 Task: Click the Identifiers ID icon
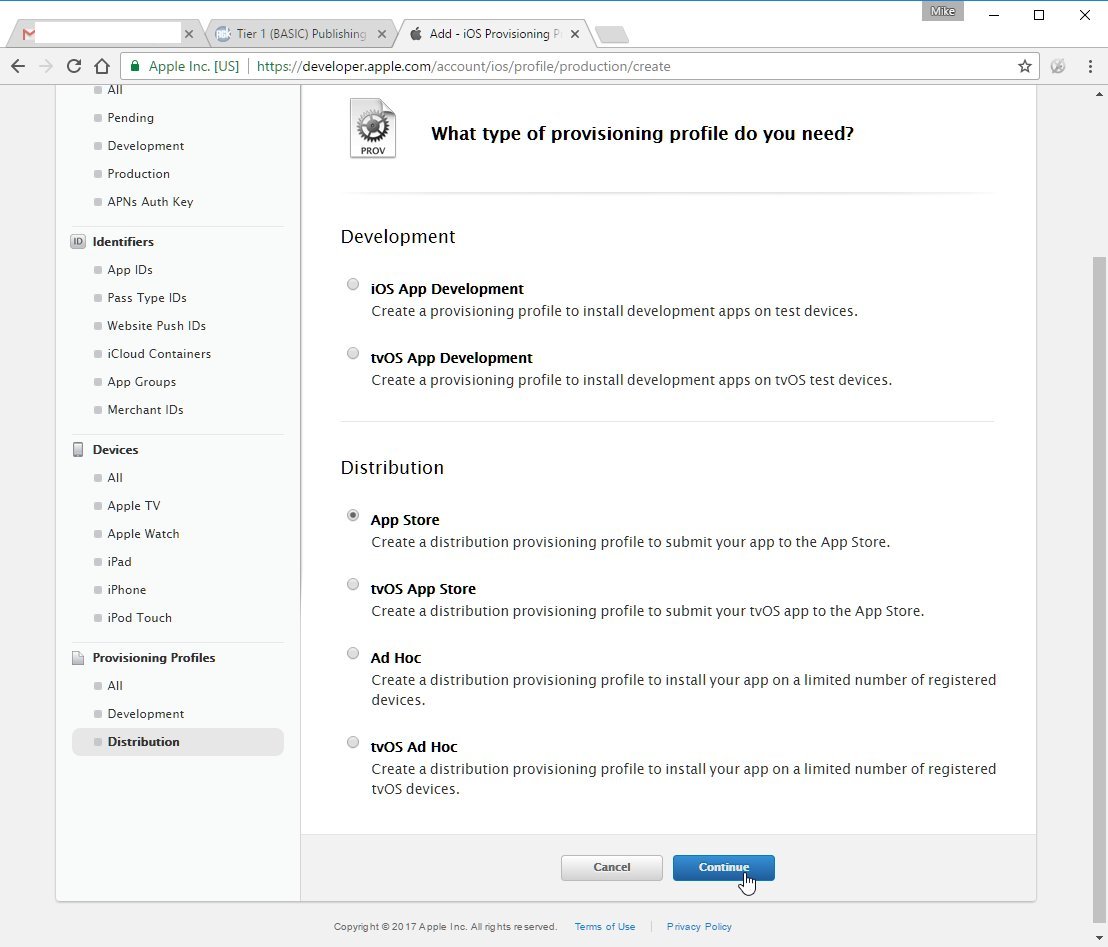(x=78, y=242)
